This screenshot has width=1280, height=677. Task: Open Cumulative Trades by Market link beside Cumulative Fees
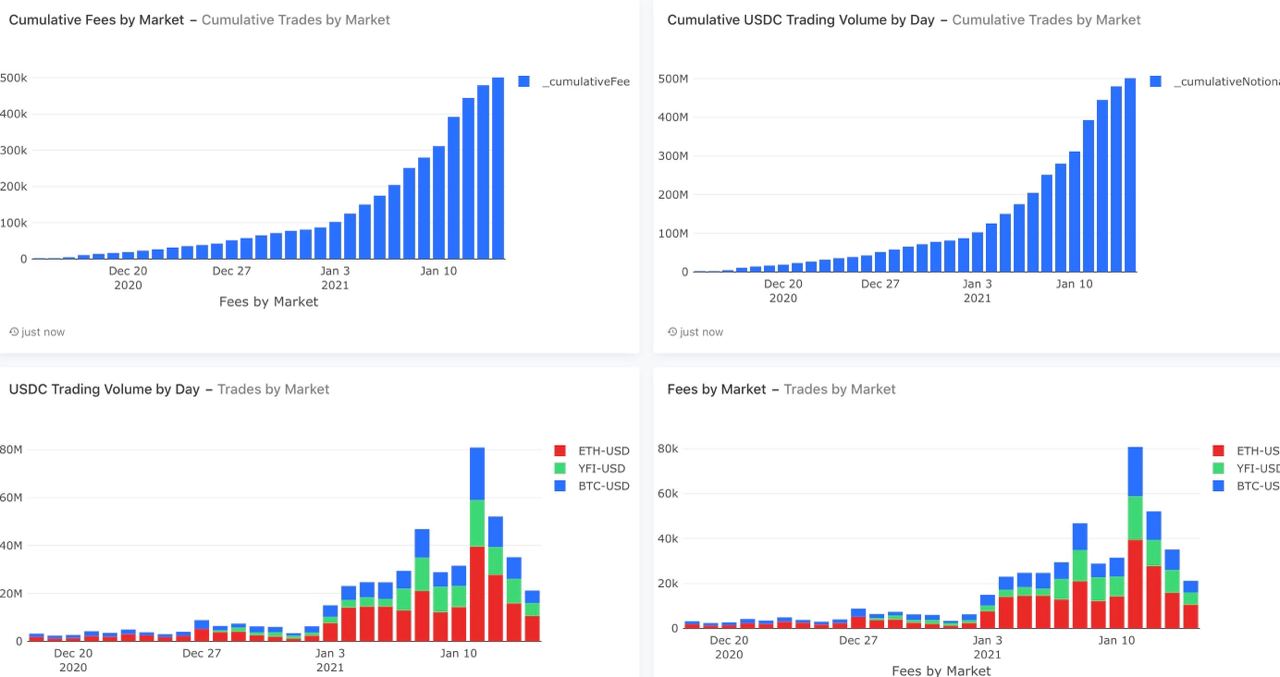click(x=296, y=20)
